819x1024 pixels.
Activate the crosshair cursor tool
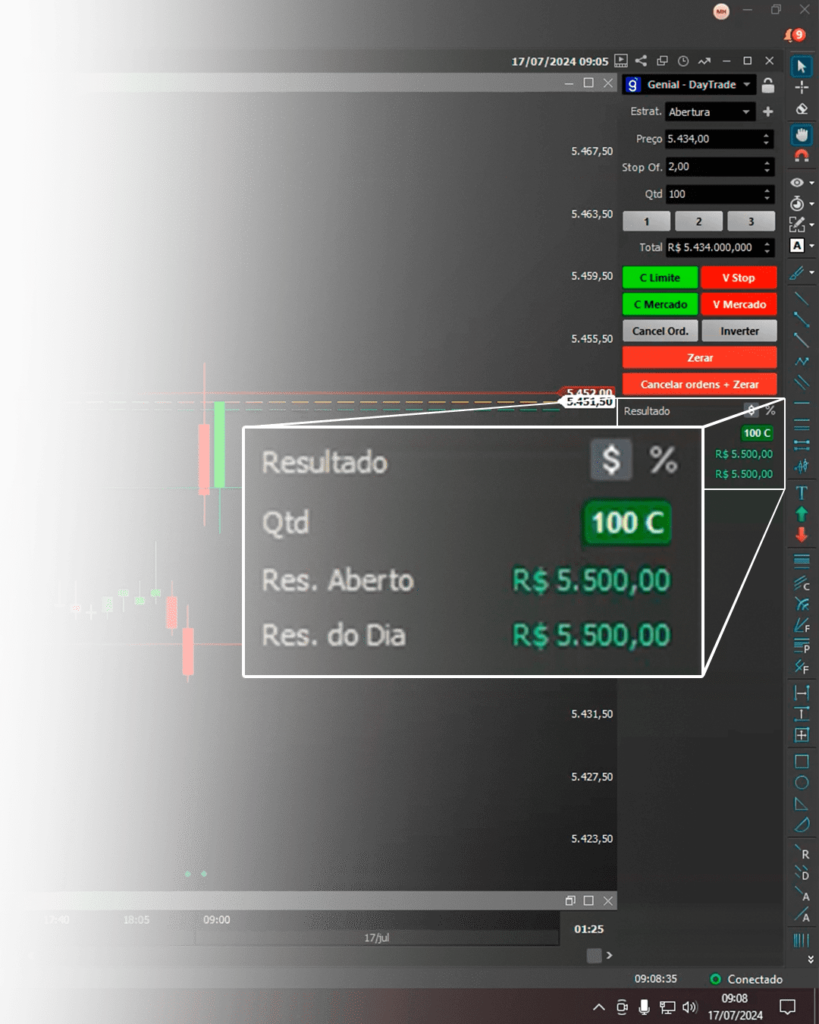801,87
